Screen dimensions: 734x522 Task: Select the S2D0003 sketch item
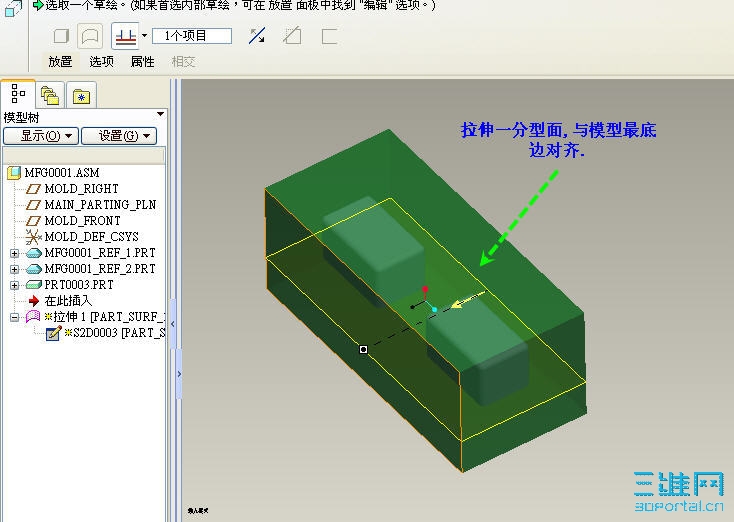coord(118,333)
